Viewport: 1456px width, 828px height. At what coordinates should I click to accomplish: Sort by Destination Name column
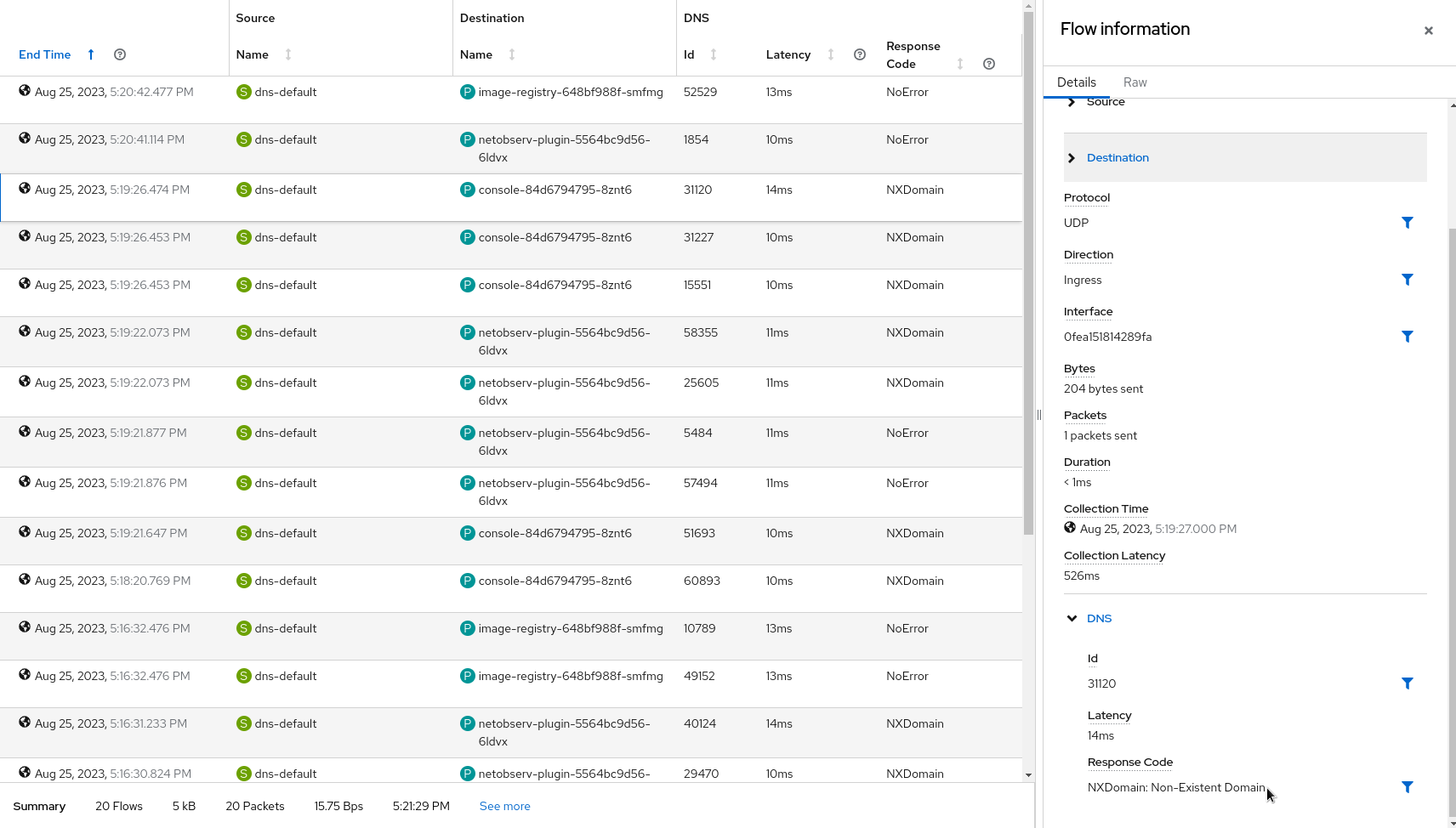(x=512, y=54)
